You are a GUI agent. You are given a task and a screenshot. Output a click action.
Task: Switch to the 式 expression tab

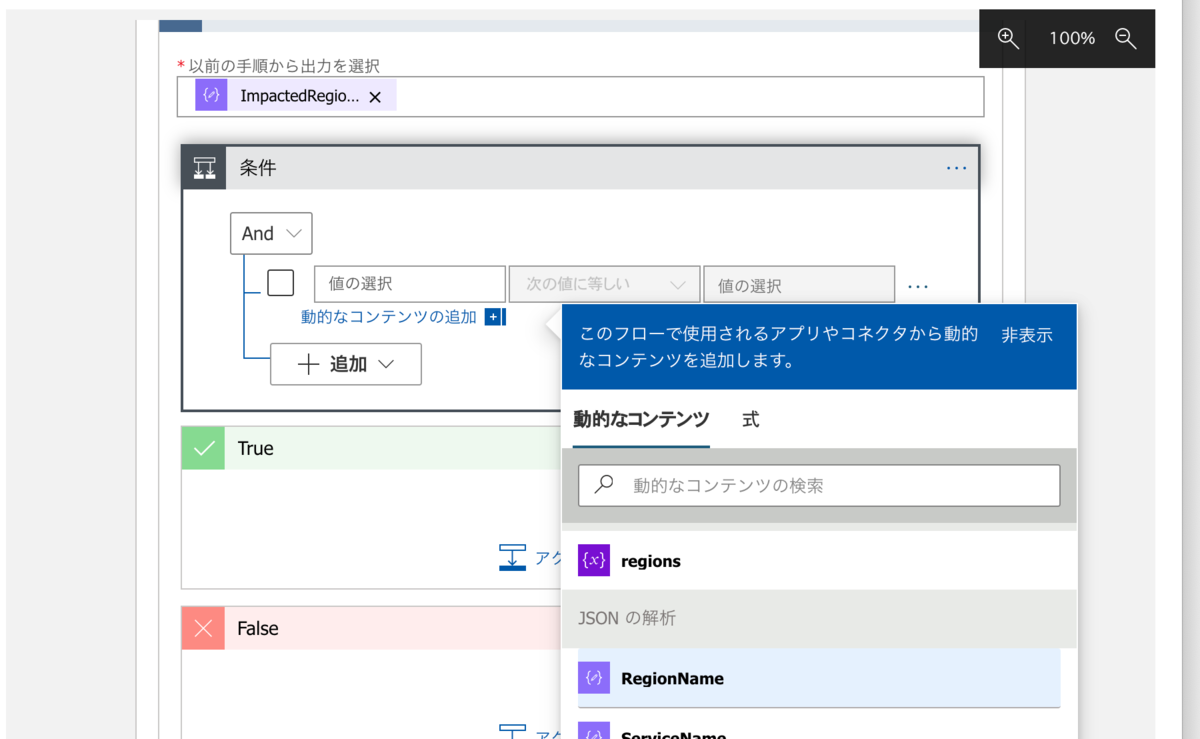click(x=751, y=420)
